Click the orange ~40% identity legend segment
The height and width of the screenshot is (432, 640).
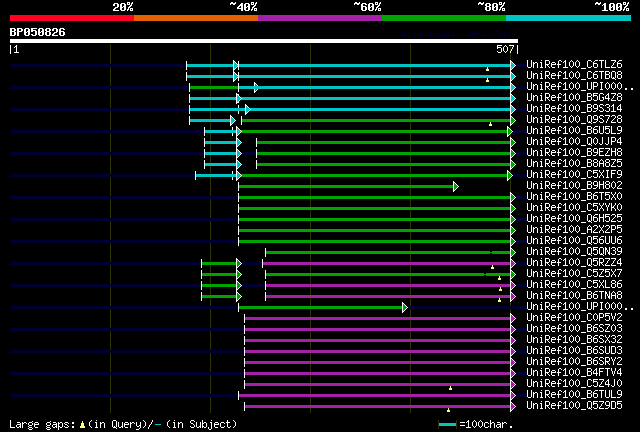(x=196, y=18)
